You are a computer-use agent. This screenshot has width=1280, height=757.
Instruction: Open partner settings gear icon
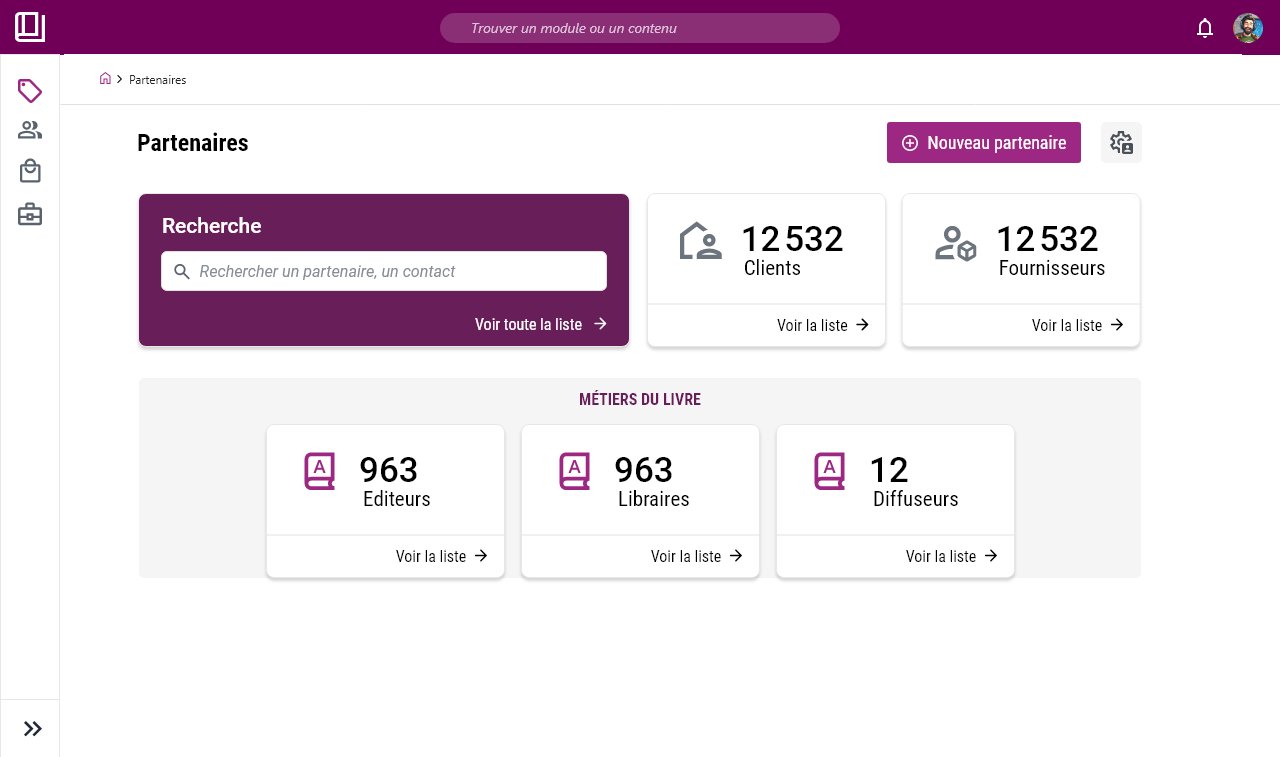click(x=1121, y=143)
